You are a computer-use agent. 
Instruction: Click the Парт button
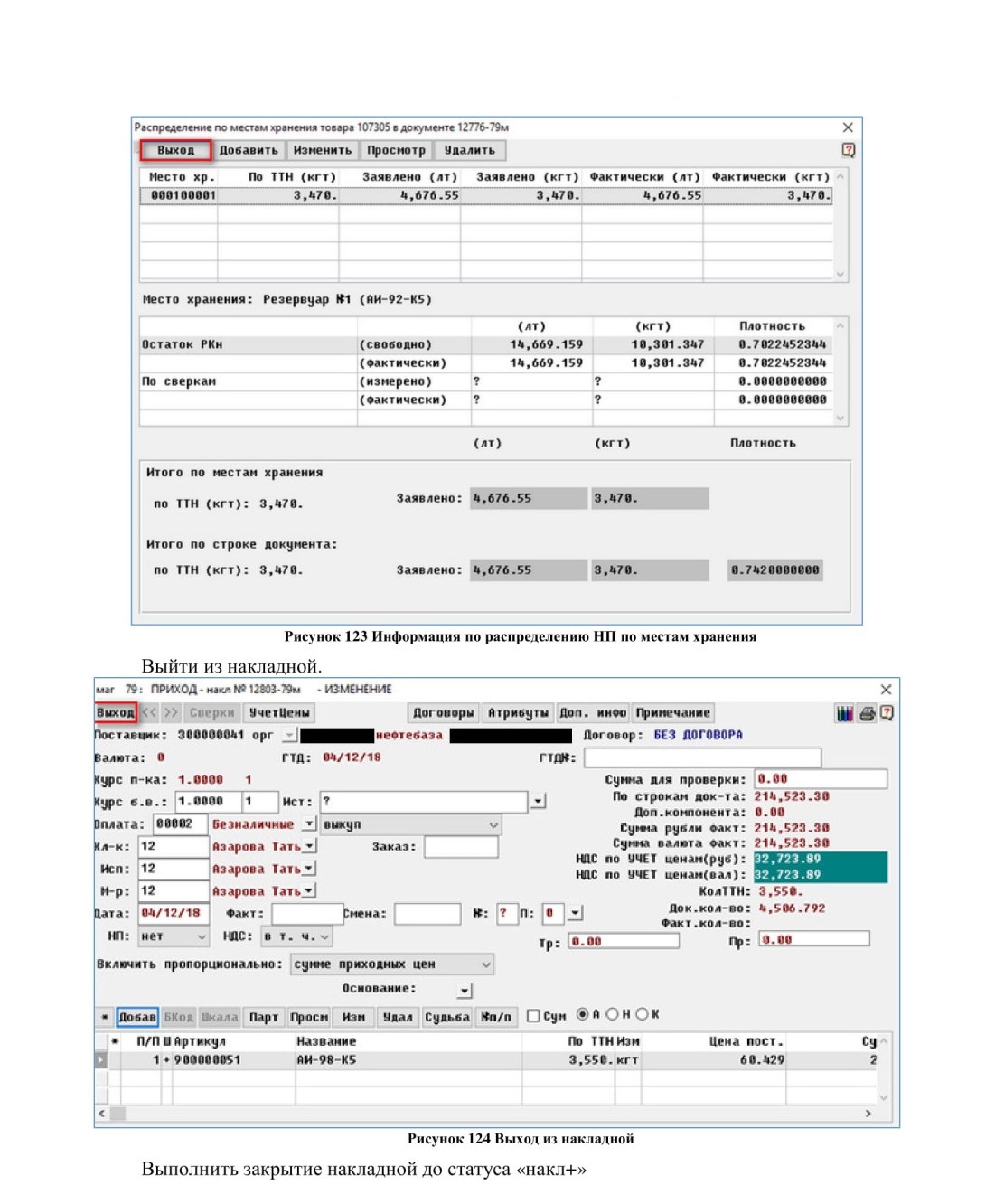264,1017
